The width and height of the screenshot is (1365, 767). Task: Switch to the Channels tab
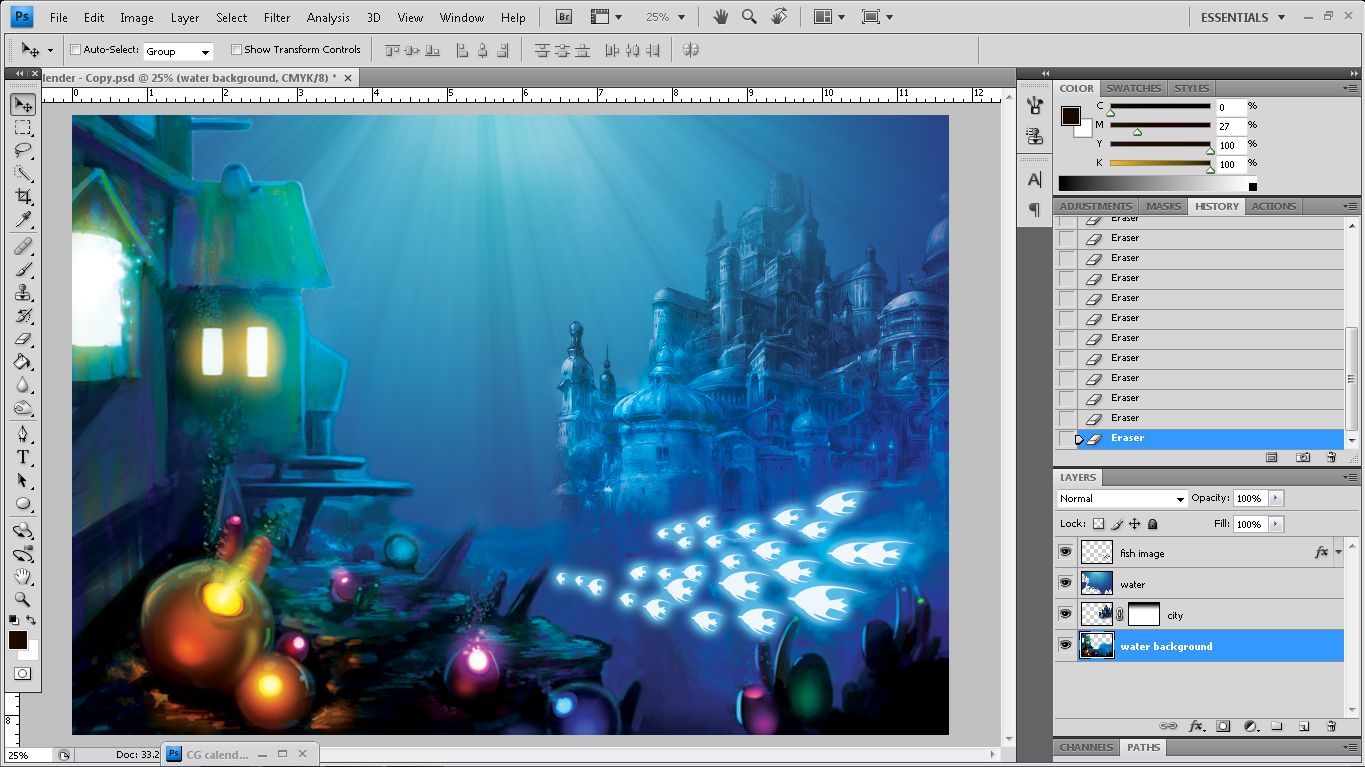point(1087,747)
